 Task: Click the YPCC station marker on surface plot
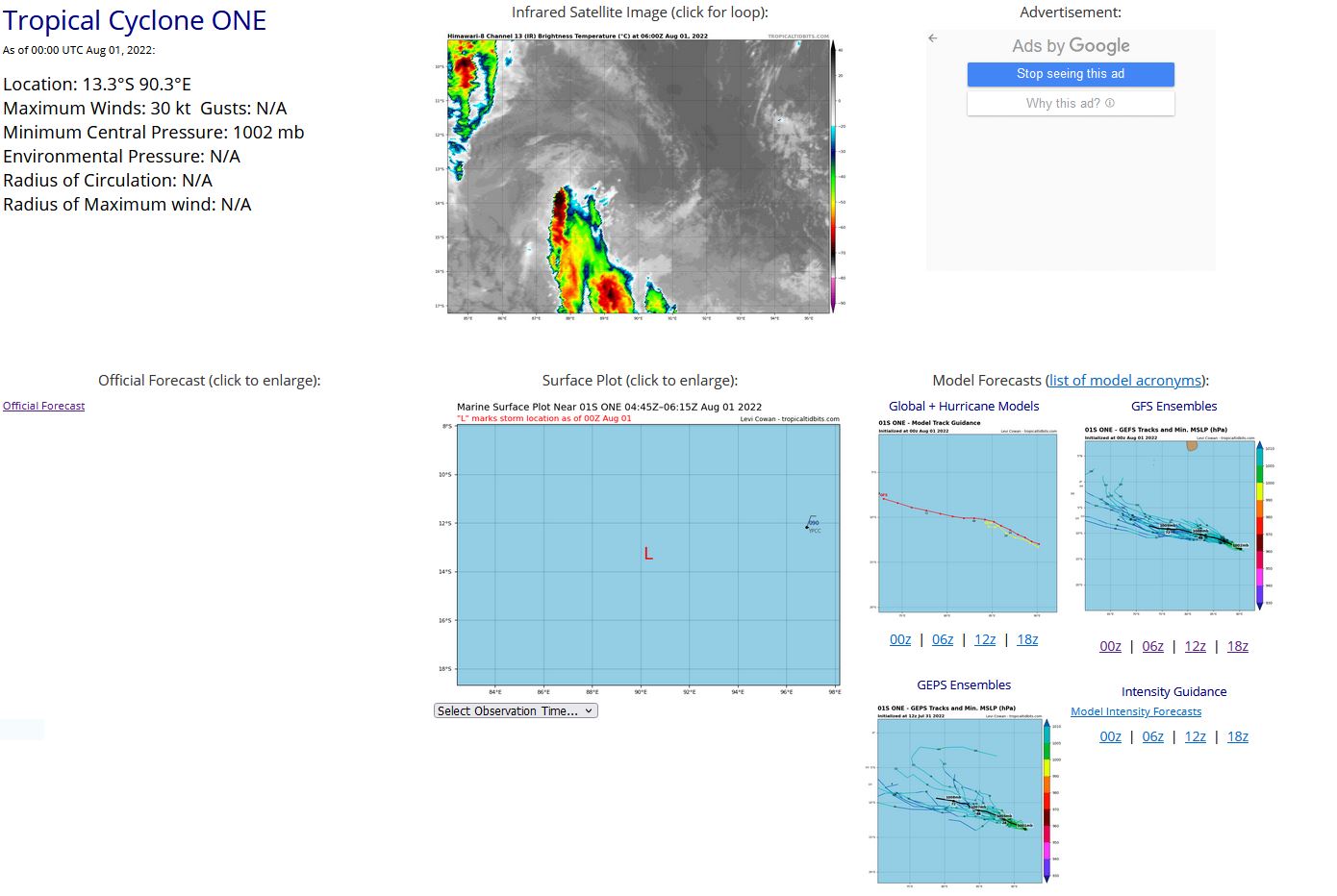pos(808,527)
